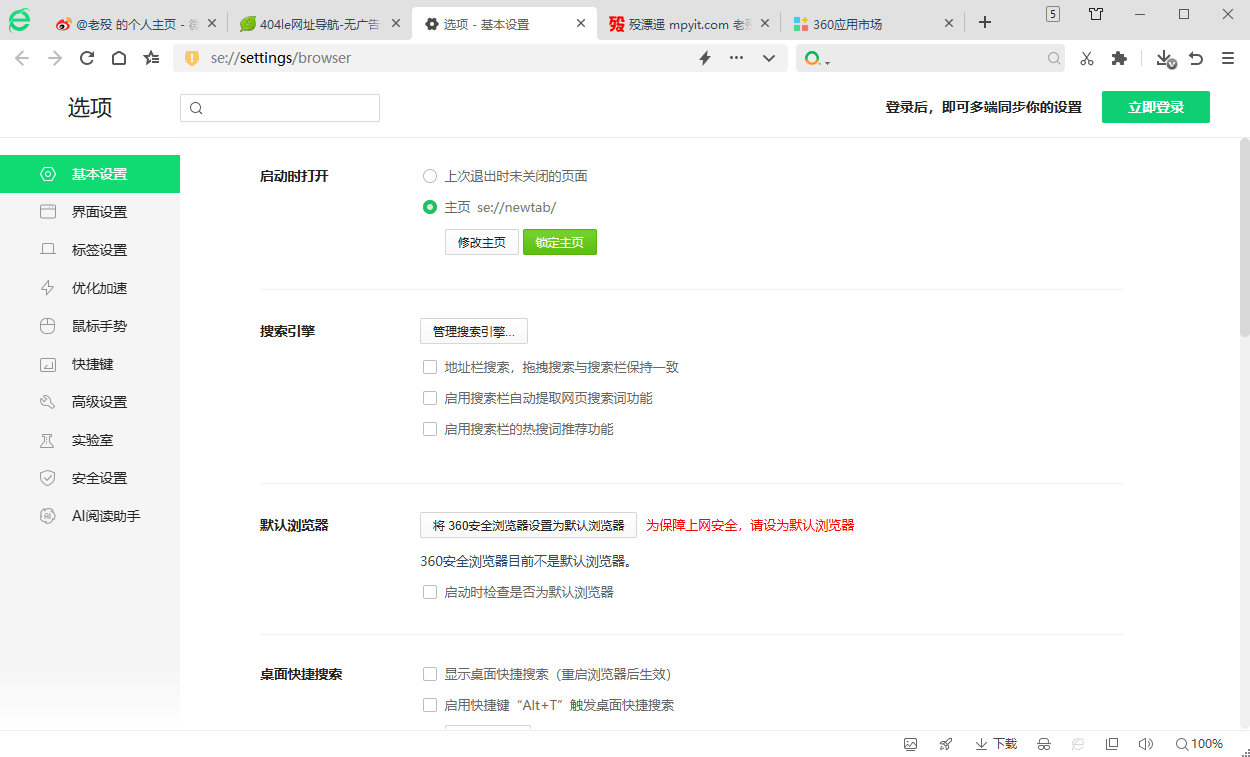Open the three-dots address bar menu
The height and width of the screenshot is (757, 1250).
pyautogui.click(x=737, y=58)
